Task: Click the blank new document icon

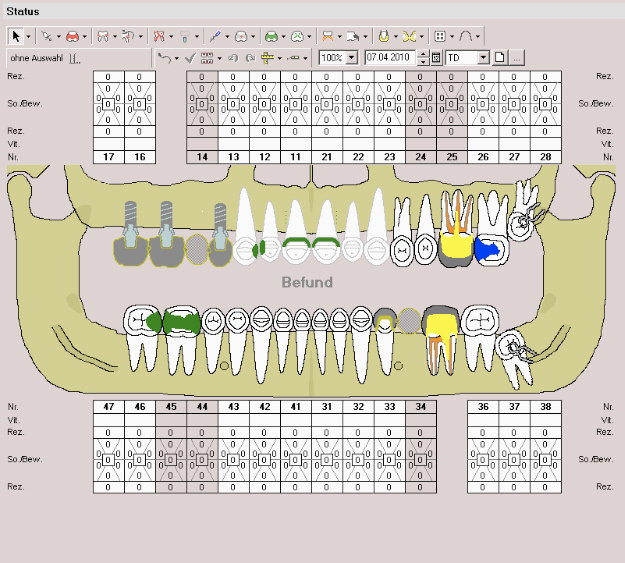Action: pos(500,58)
